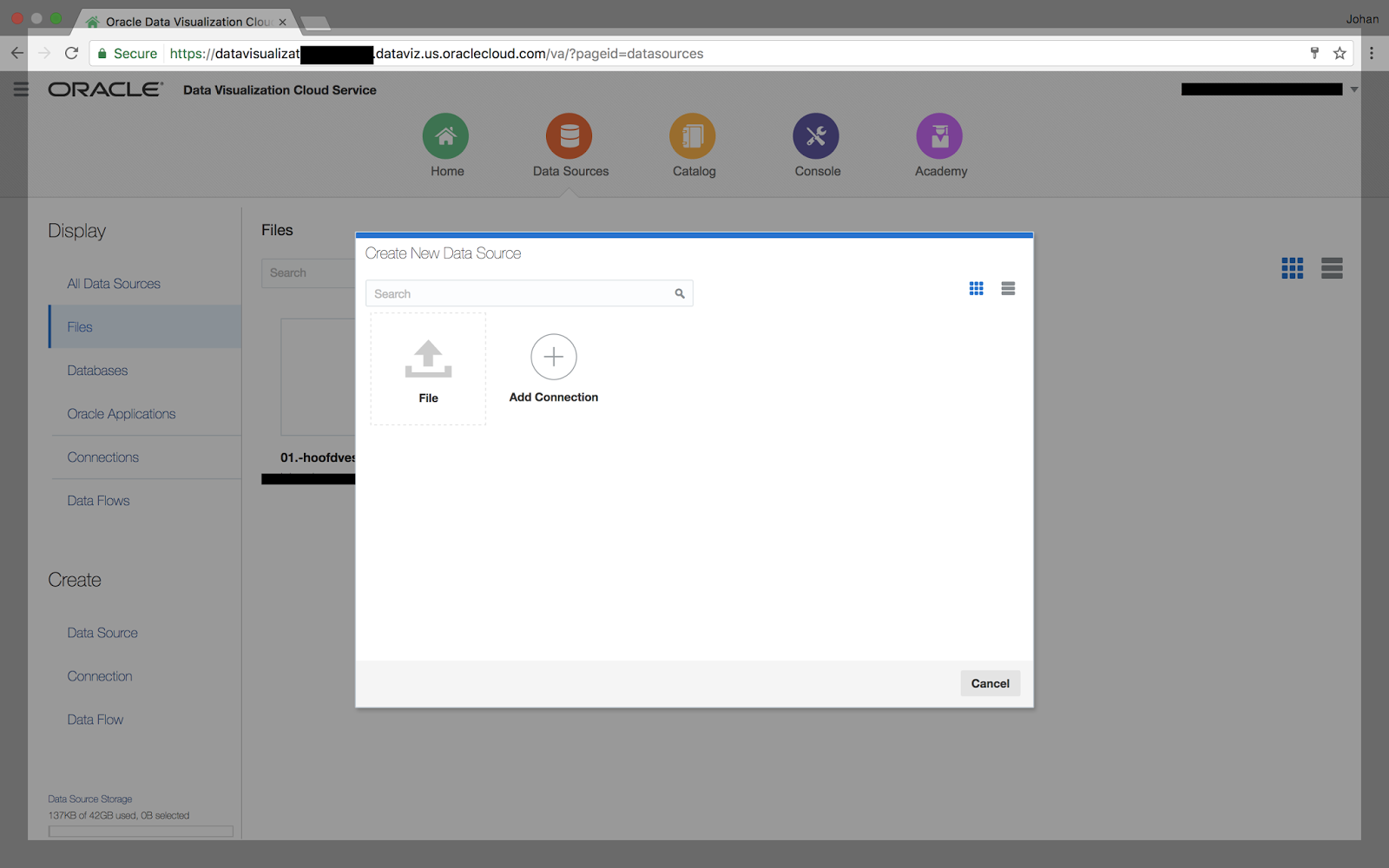
Task: Select Databases in the Display sidebar
Action: coord(96,370)
